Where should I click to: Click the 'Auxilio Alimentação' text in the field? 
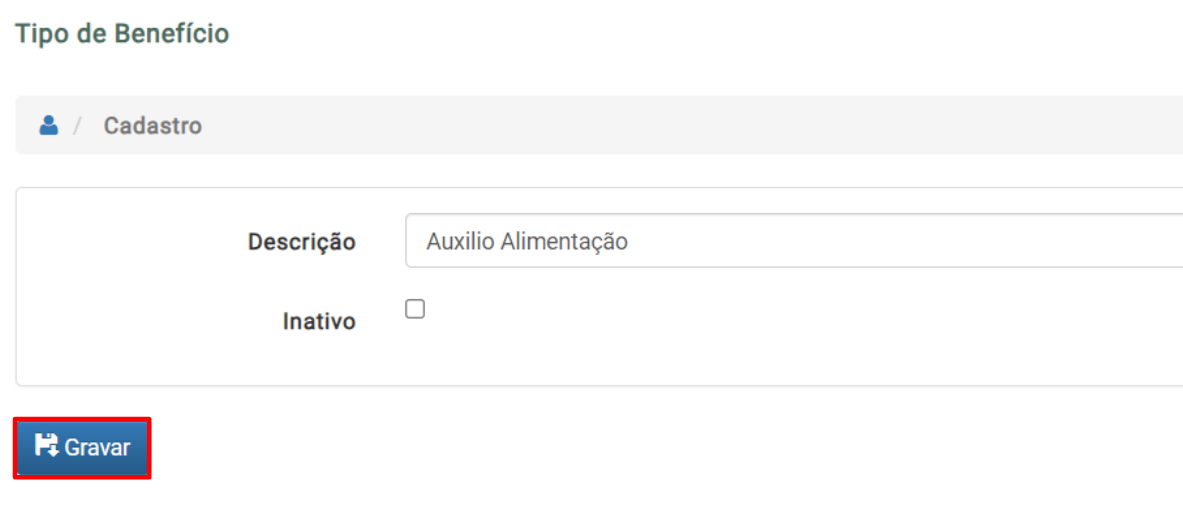pyautogui.click(x=527, y=241)
